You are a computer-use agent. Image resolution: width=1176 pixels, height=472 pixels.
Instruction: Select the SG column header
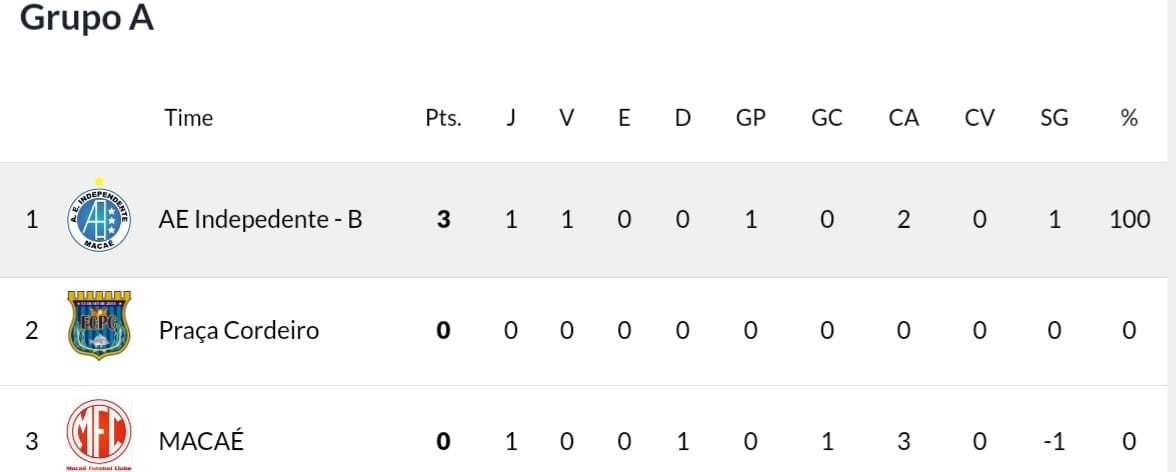[x=1054, y=118]
